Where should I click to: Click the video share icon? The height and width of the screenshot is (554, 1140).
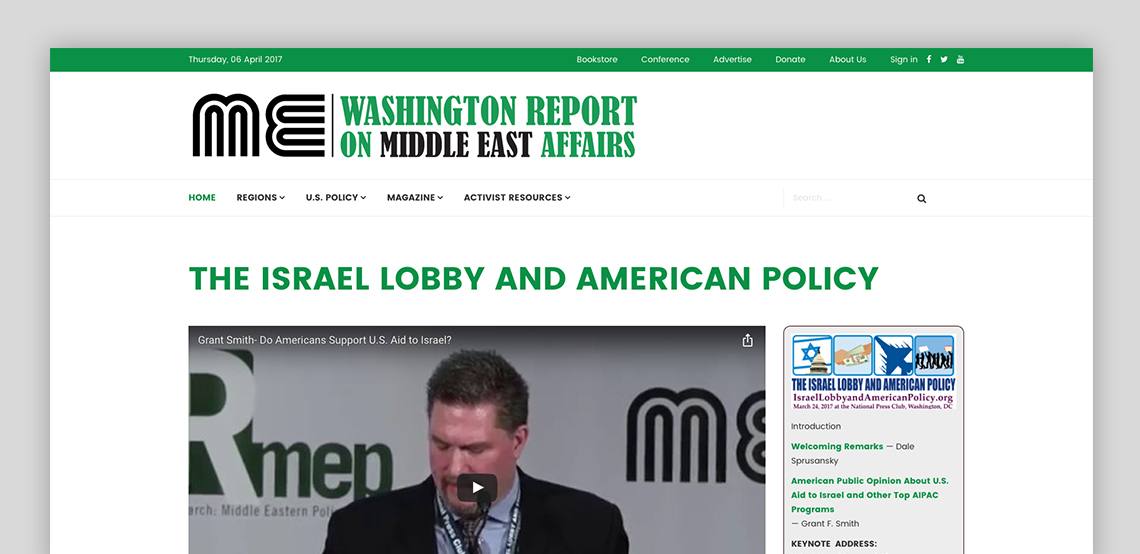pos(747,340)
